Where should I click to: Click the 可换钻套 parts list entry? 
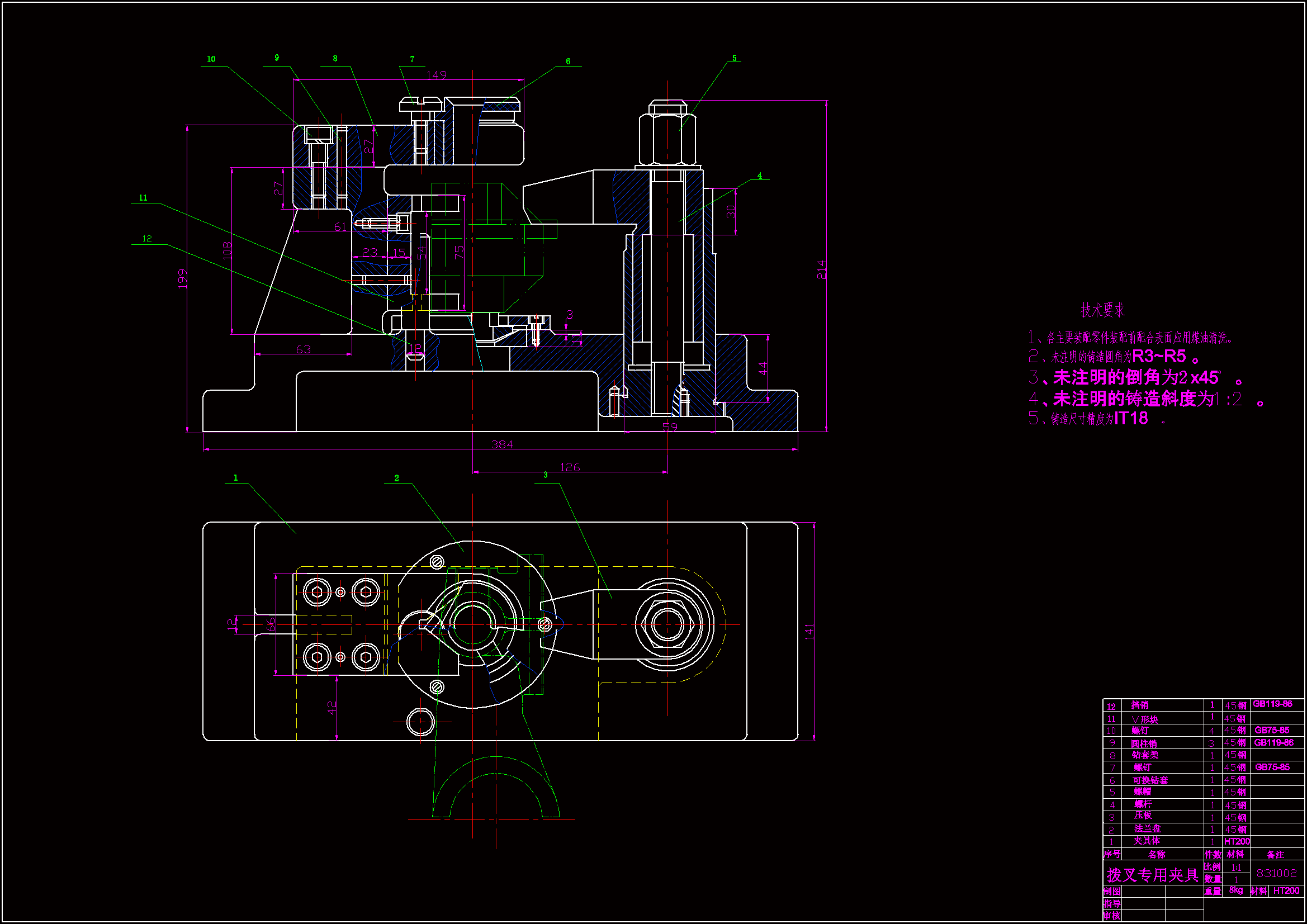[1150, 780]
